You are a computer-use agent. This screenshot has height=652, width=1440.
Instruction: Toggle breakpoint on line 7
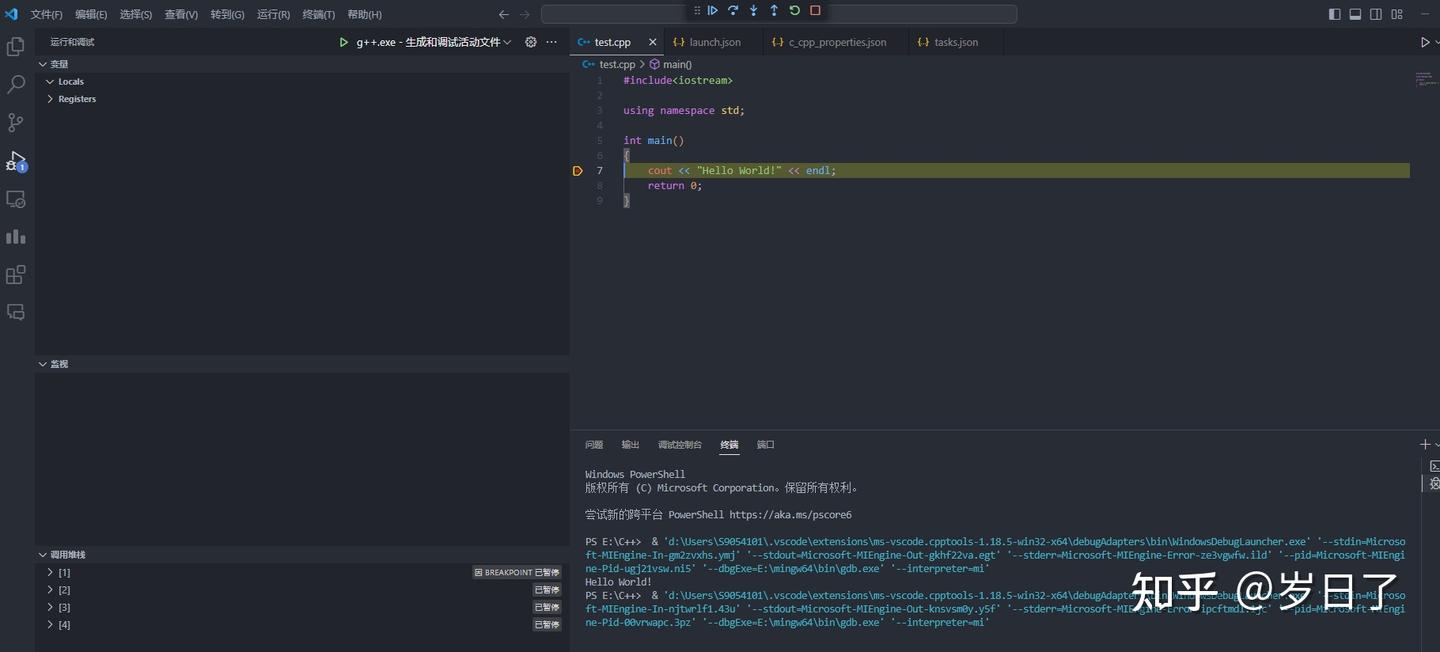pyautogui.click(x=577, y=171)
